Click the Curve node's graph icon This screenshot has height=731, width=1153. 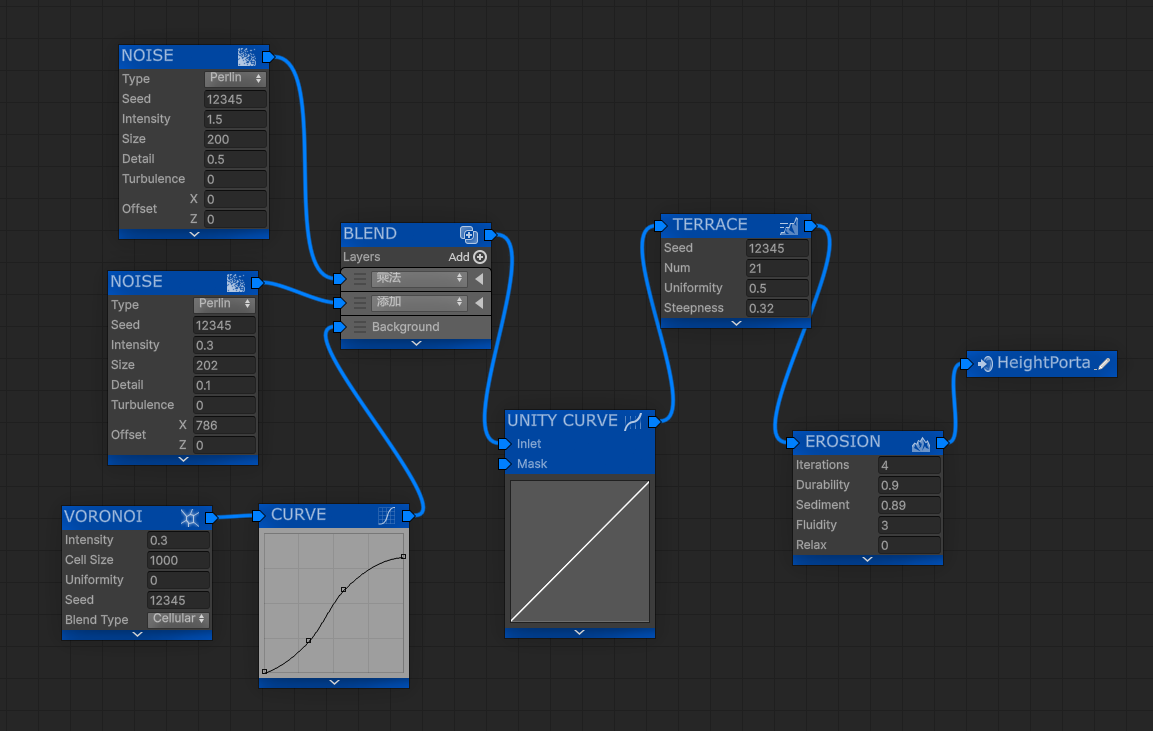(x=387, y=516)
